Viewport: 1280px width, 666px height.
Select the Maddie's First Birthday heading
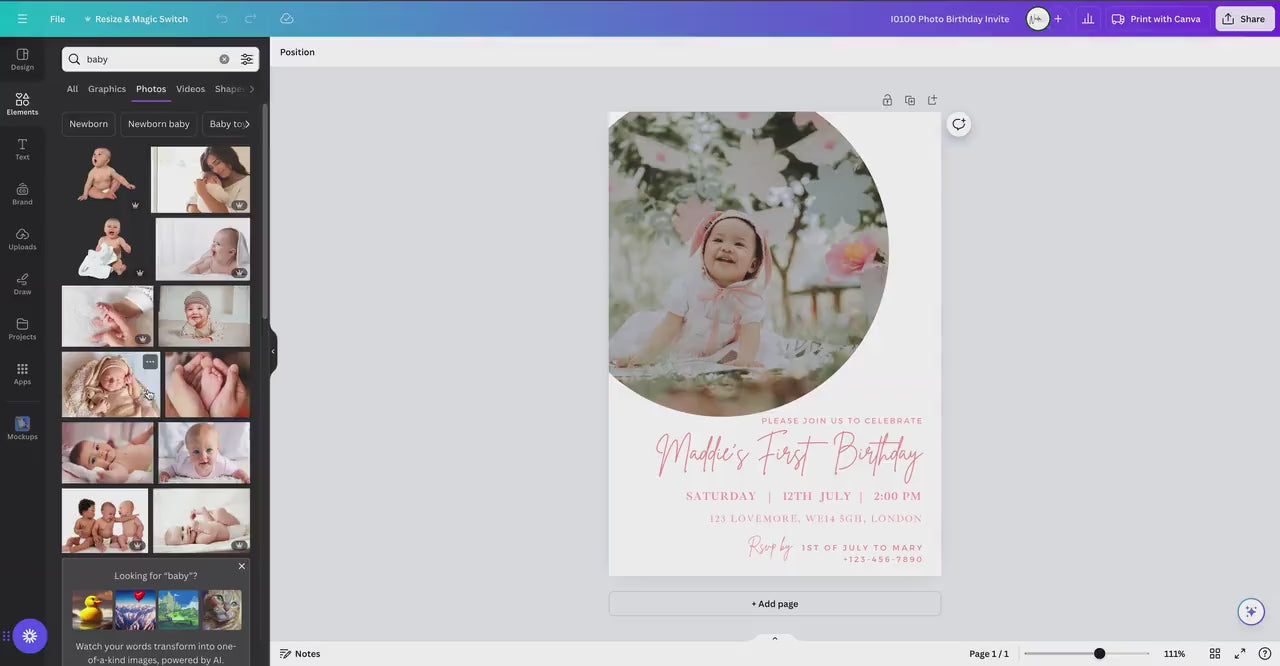coord(789,456)
